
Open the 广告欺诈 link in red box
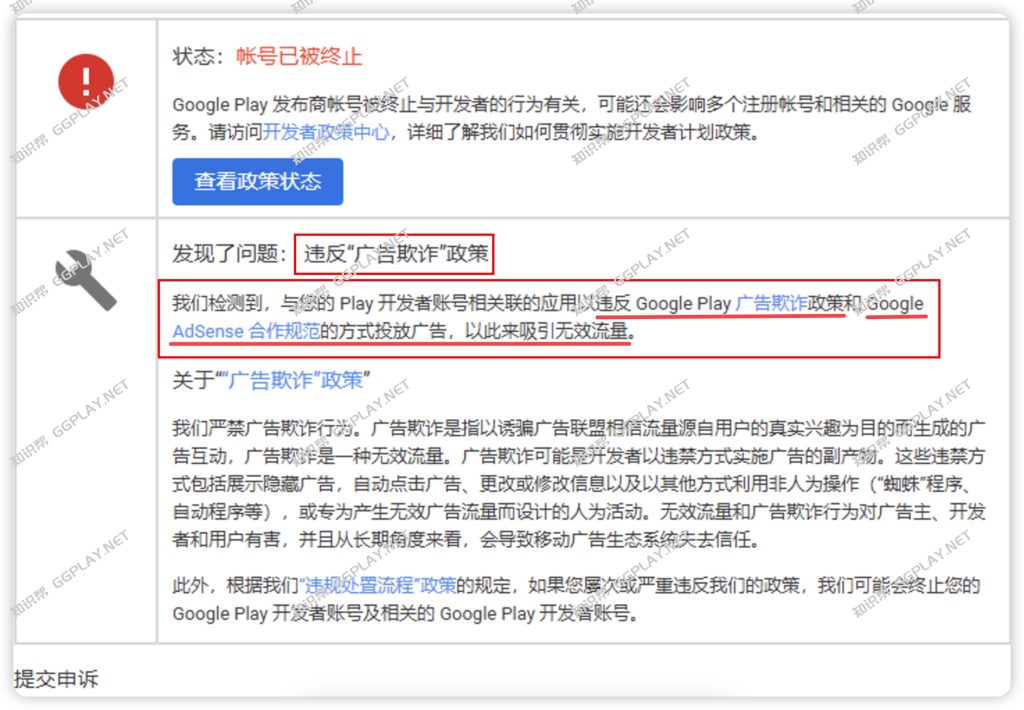[772, 304]
